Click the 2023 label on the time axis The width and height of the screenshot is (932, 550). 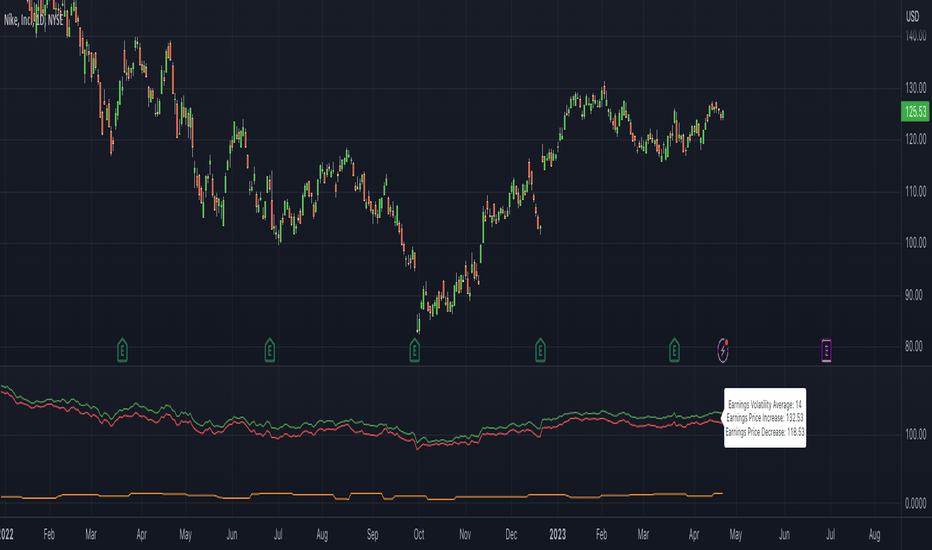[x=558, y=535]
